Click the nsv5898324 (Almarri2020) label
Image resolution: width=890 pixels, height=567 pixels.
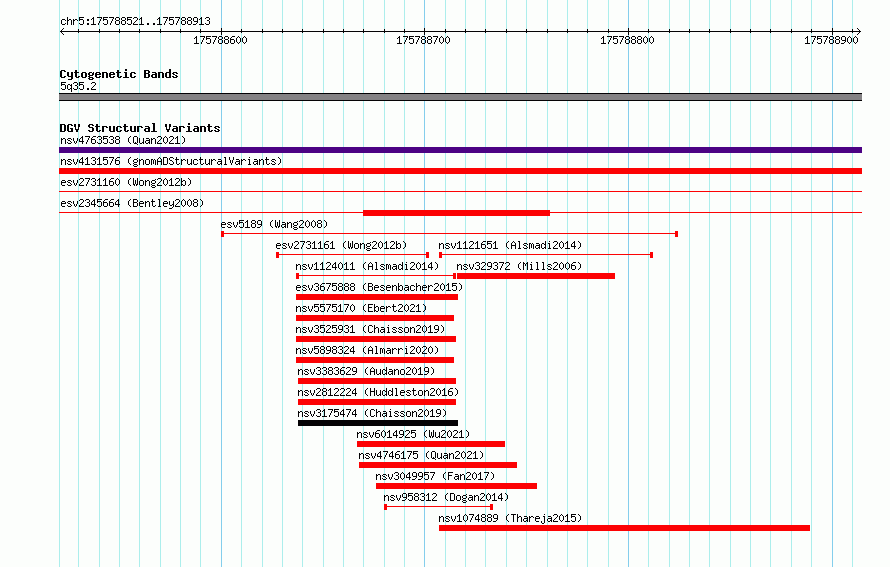367,350
